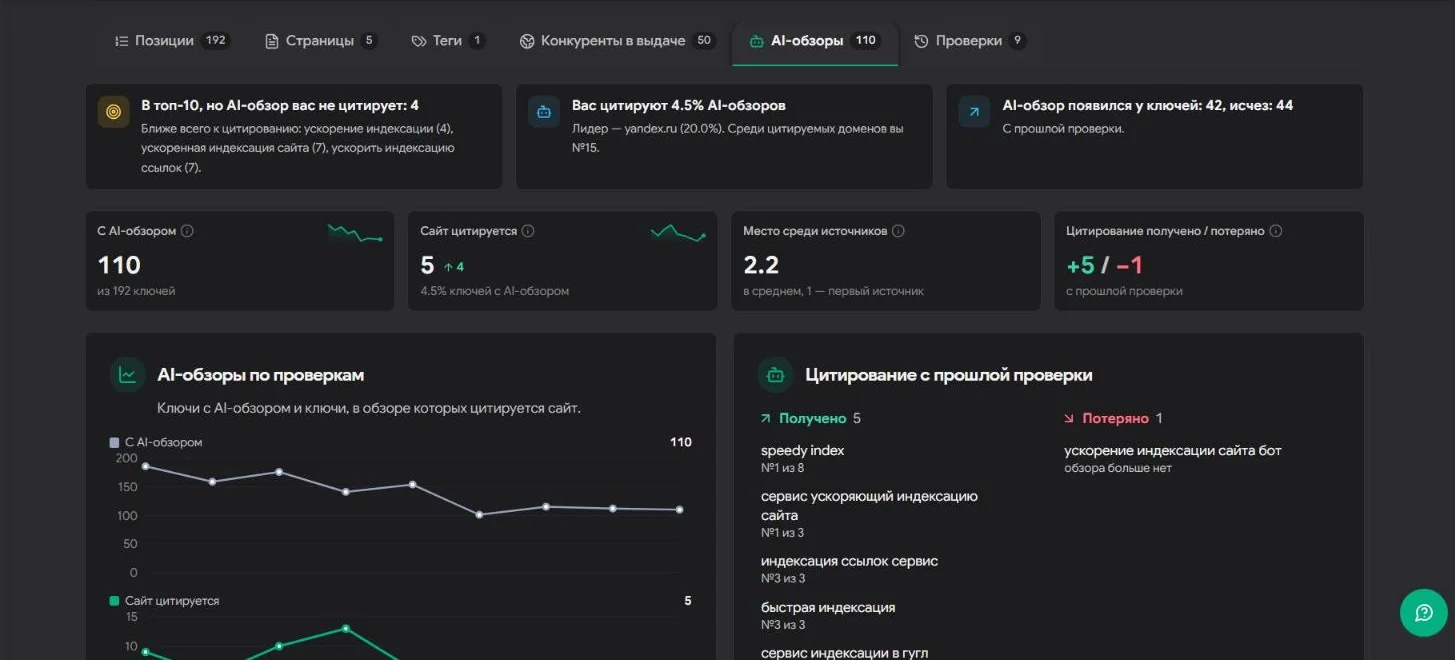Click 'AI-обзор появился у ключей: 42, исчез: 44'

pyautogui.click(x=1148, y=105)
